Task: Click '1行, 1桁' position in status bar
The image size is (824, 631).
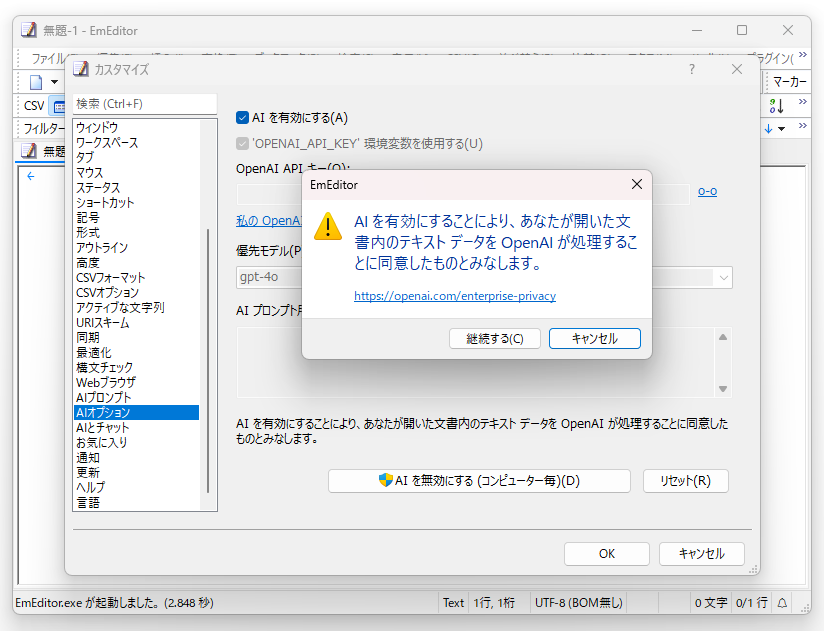Action: point(494,603)
